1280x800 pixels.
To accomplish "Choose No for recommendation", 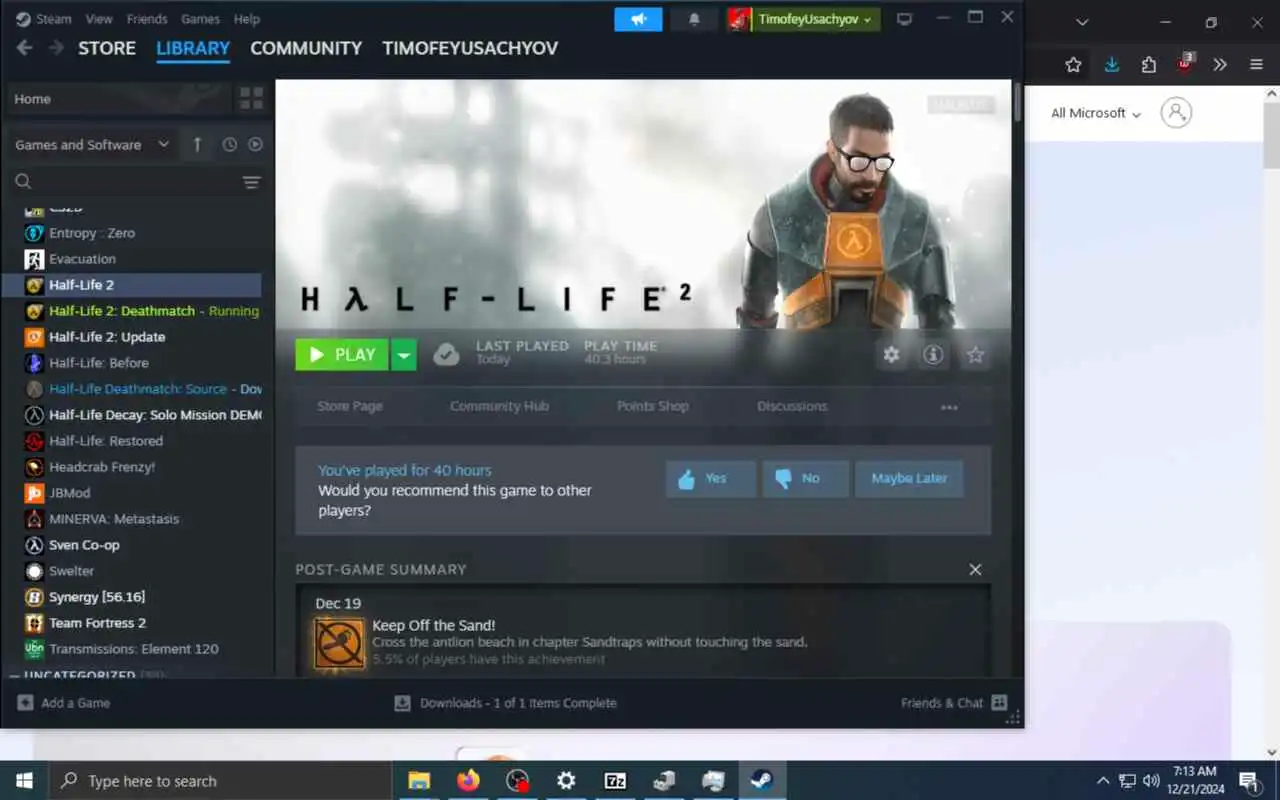I will [805, 479].
